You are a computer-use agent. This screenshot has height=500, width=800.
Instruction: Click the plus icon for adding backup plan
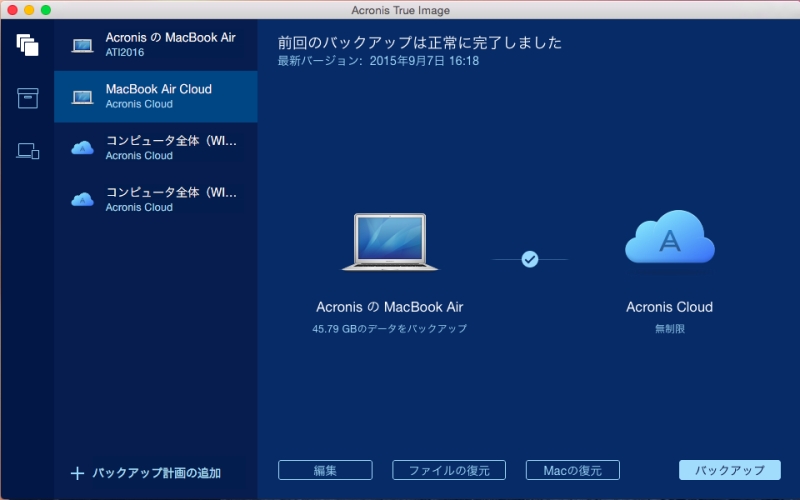pyautogui.click(x=78, y=473)
